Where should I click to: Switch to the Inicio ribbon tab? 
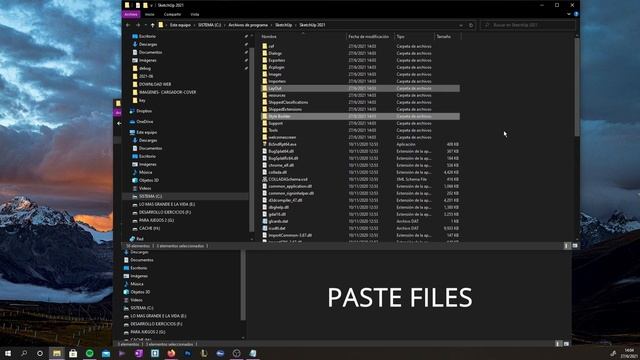149,14
